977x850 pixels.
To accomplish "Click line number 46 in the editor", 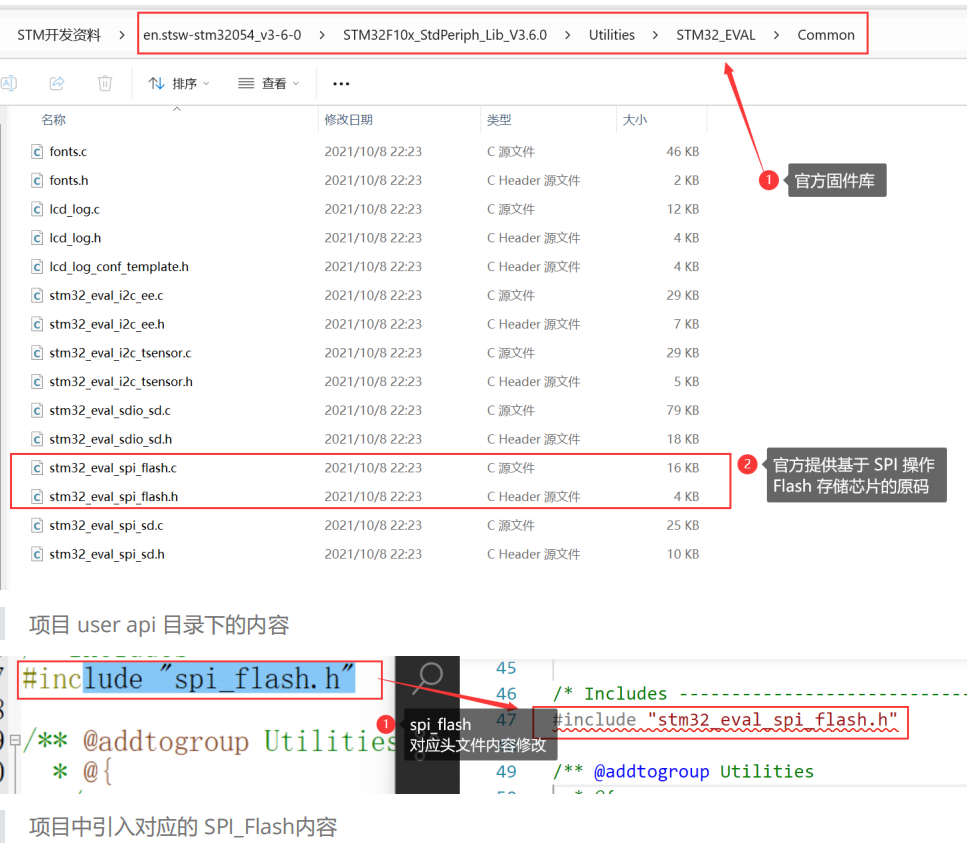I will (x=506, y=694).
